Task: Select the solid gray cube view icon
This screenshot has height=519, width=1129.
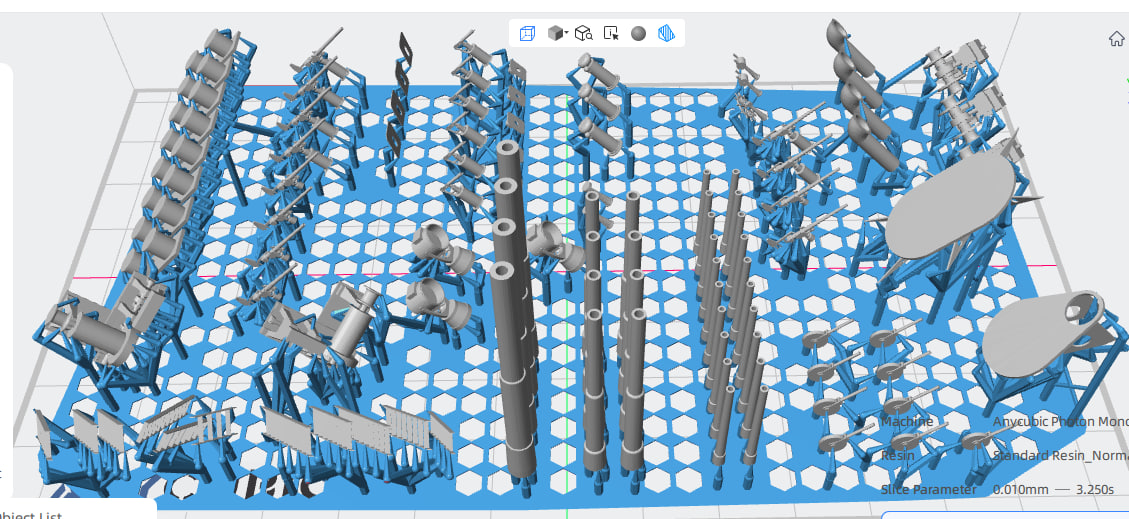Action: coord(553,33)
